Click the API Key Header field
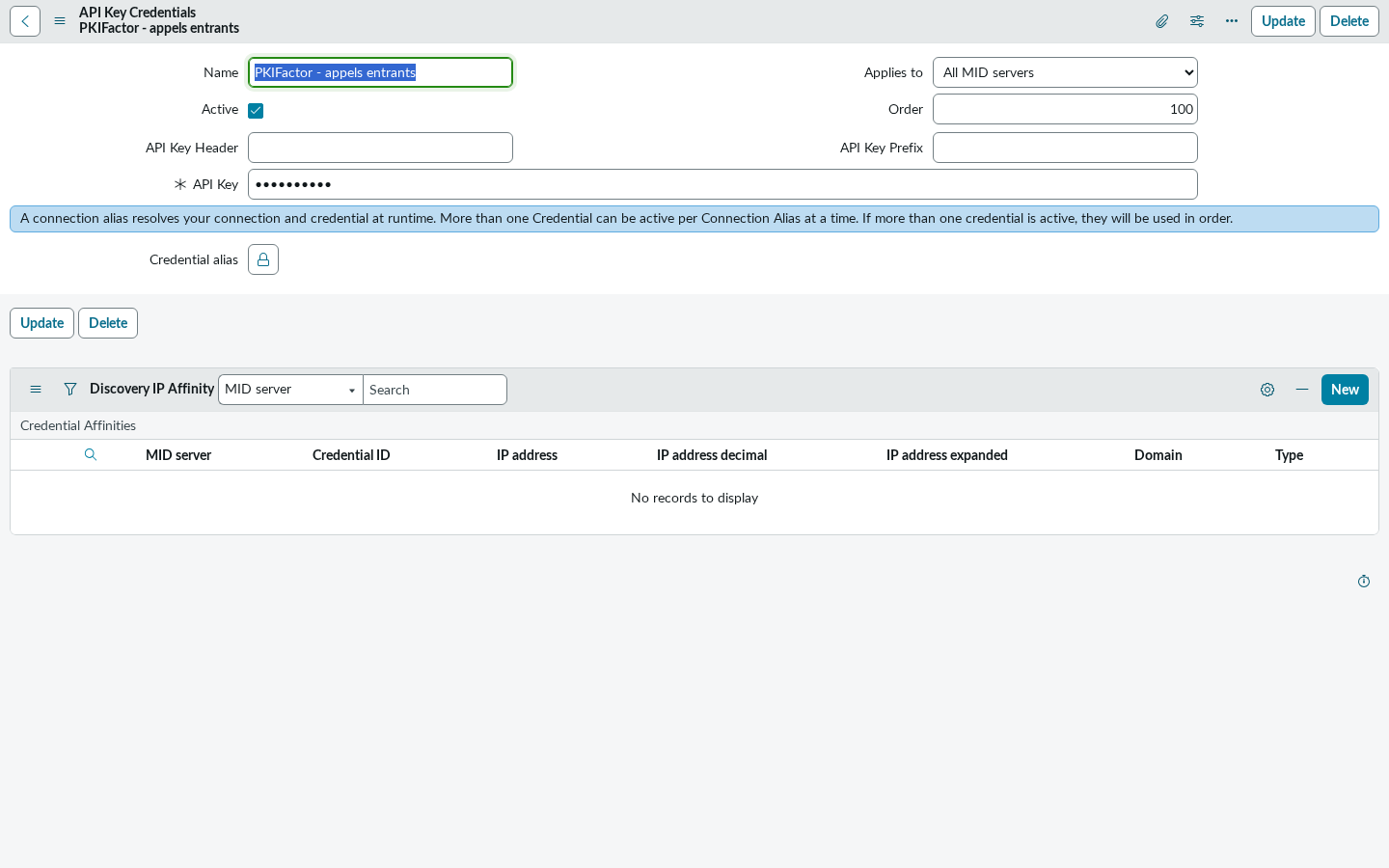 (x=380, y=148)
